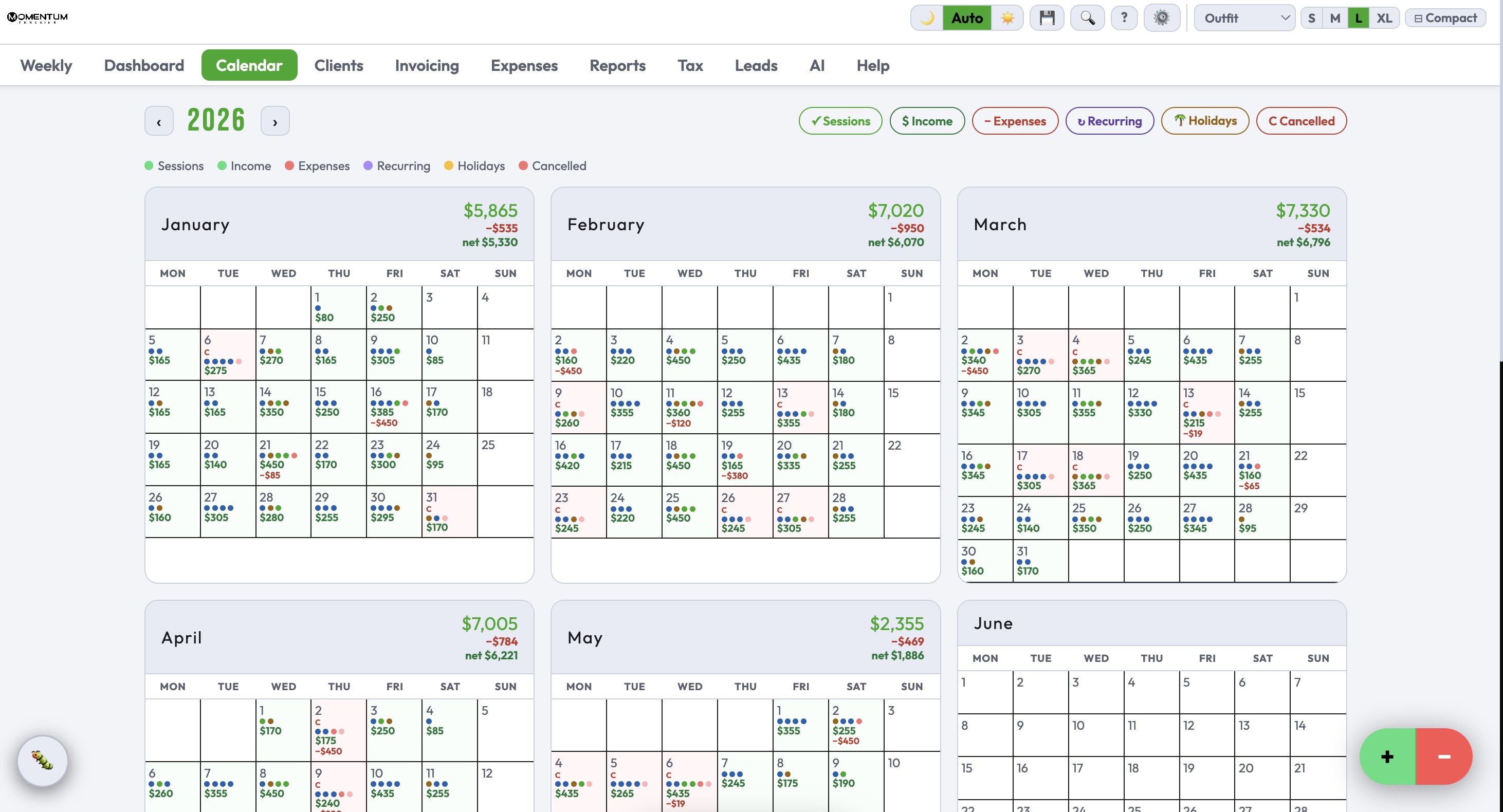Click the May month title
The width and height of the screenshot is (1503, 812).
(584, 638)
